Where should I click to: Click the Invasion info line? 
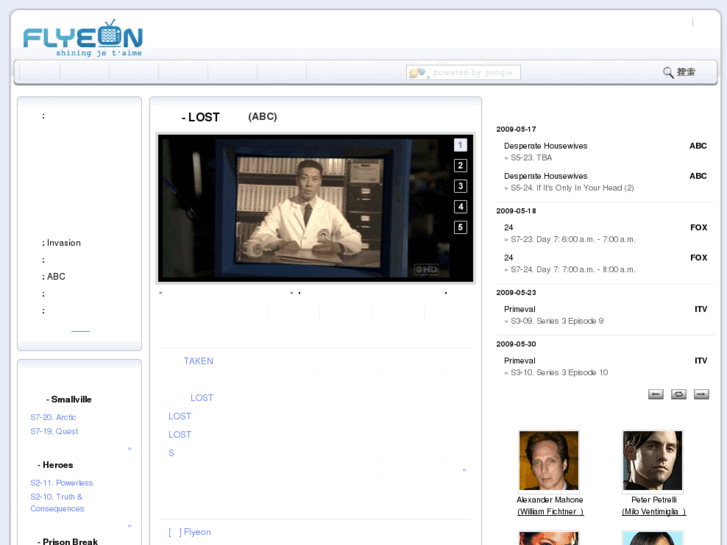pos(61,243)
